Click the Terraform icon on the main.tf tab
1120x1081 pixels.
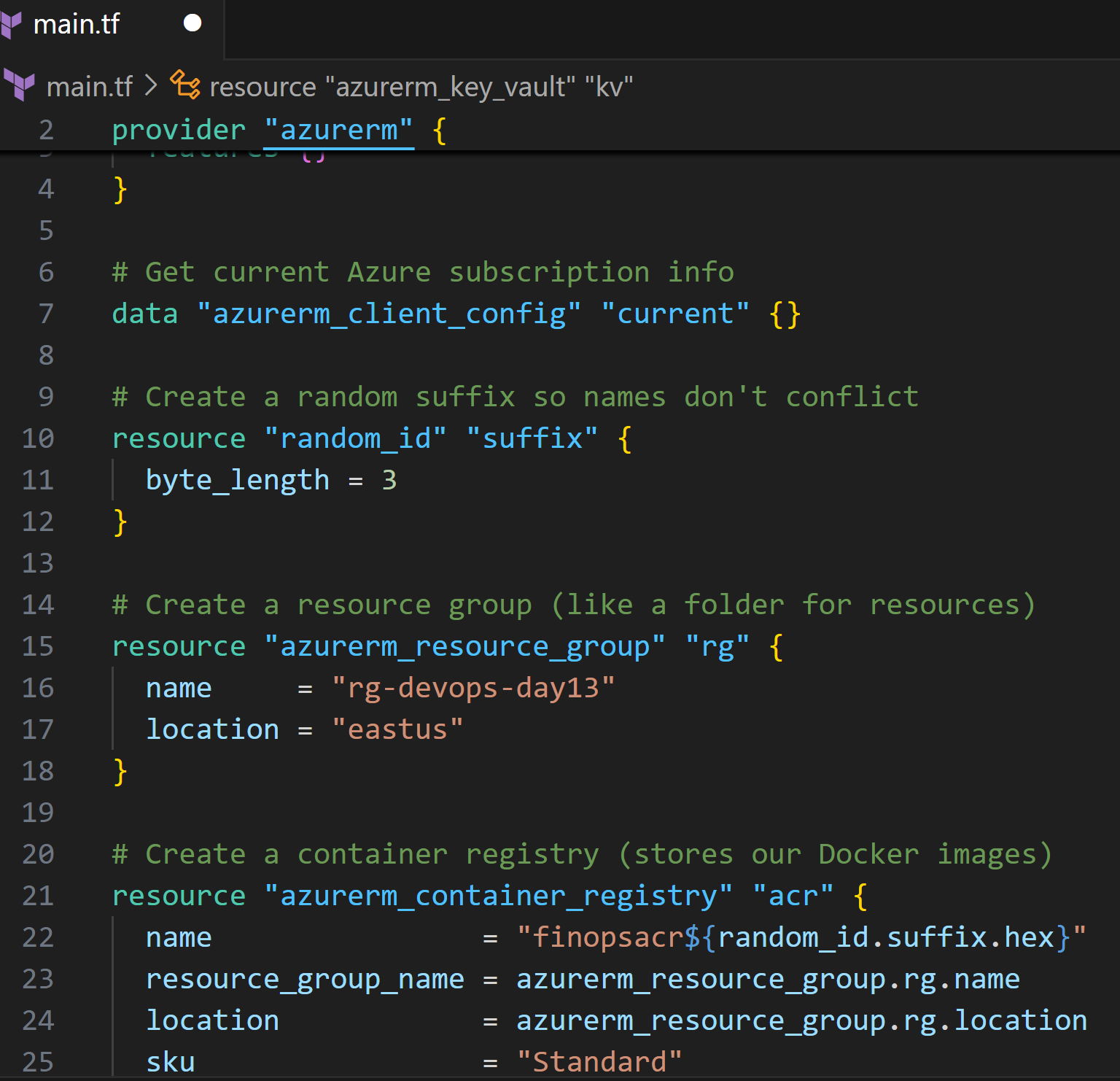pos(12,24)
